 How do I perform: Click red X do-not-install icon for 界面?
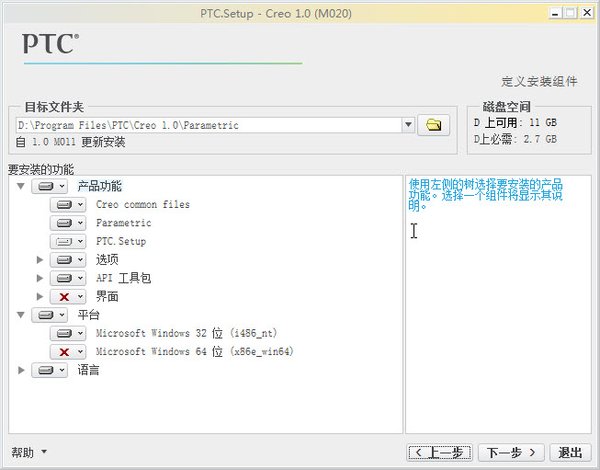coord(64,297)
